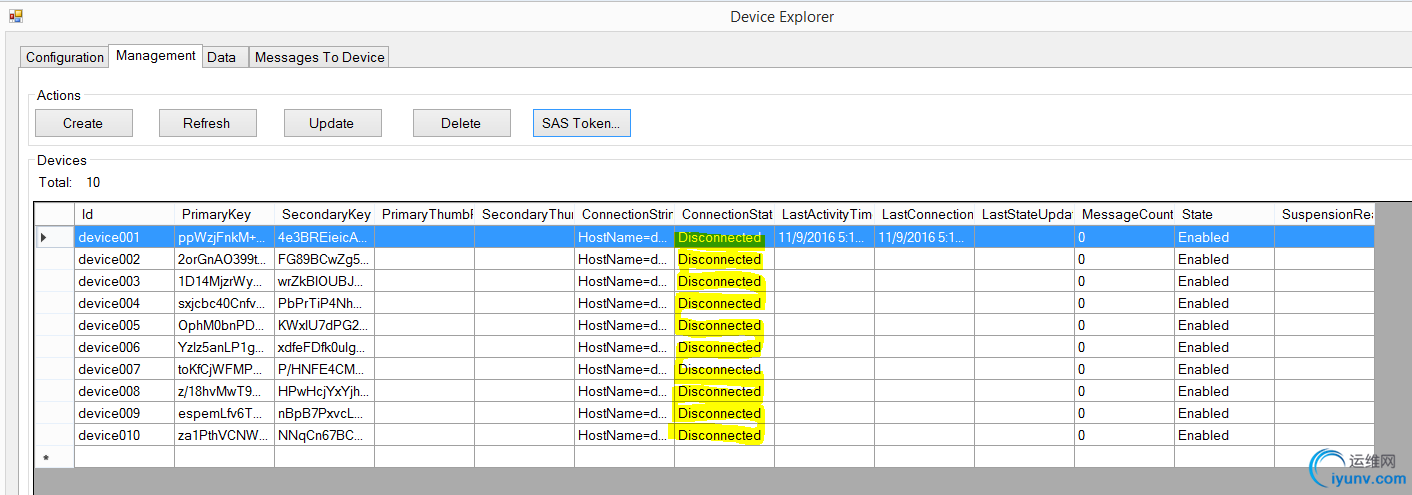
Task: Select the device003 Id cell
Action: point(124,281)
